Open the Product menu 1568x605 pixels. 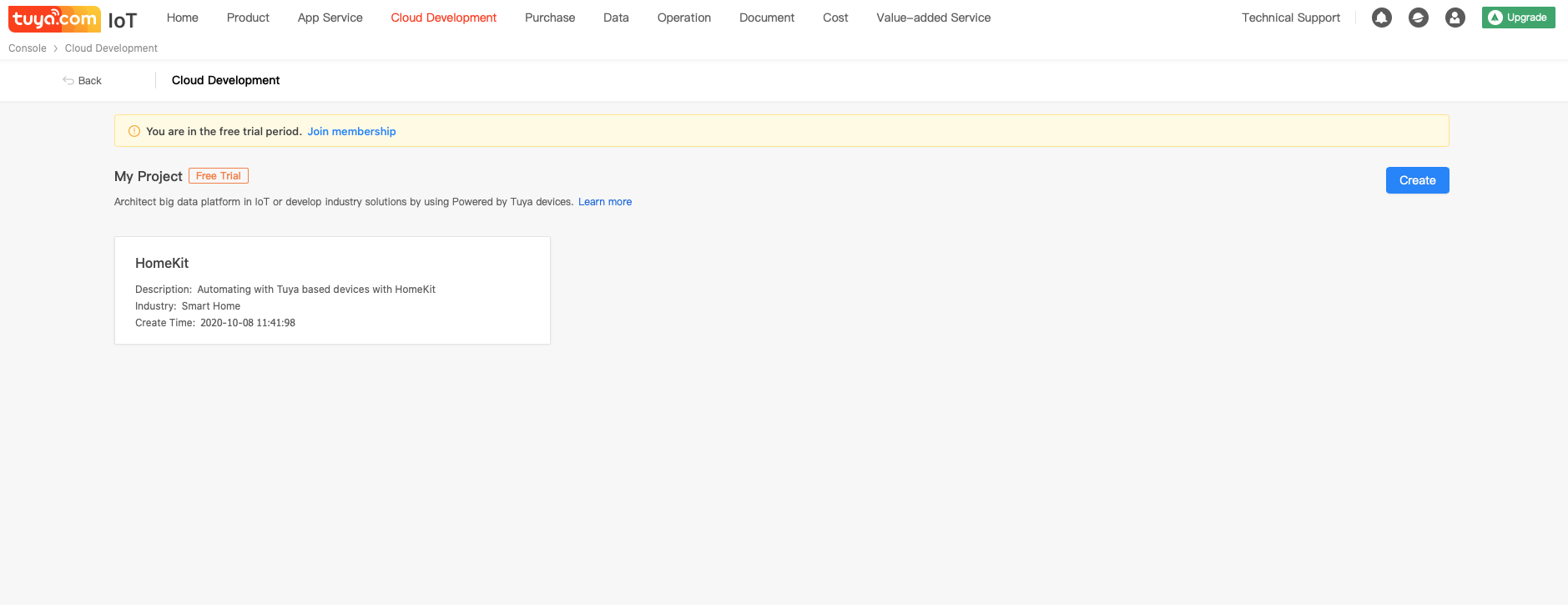(x=248, y=18)
